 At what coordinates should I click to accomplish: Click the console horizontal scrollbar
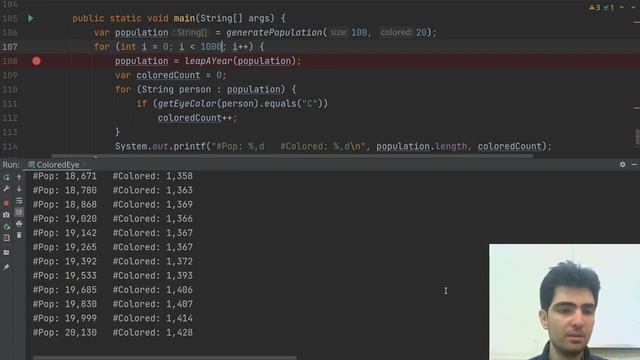tap(164, 358)
